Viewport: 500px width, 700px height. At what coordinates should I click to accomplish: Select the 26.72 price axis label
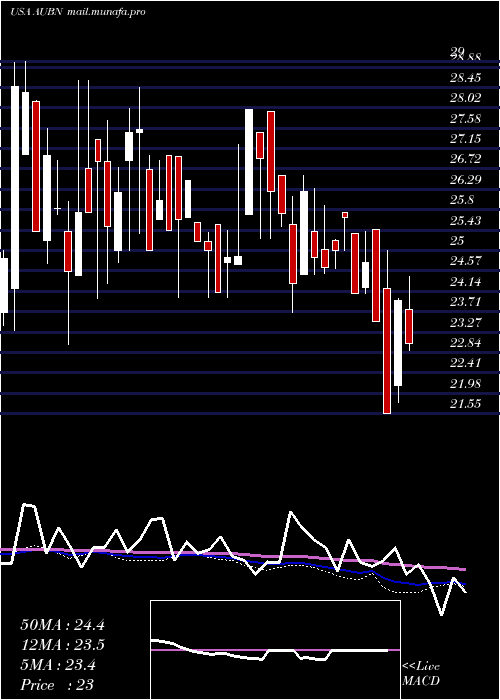(466, 159)
